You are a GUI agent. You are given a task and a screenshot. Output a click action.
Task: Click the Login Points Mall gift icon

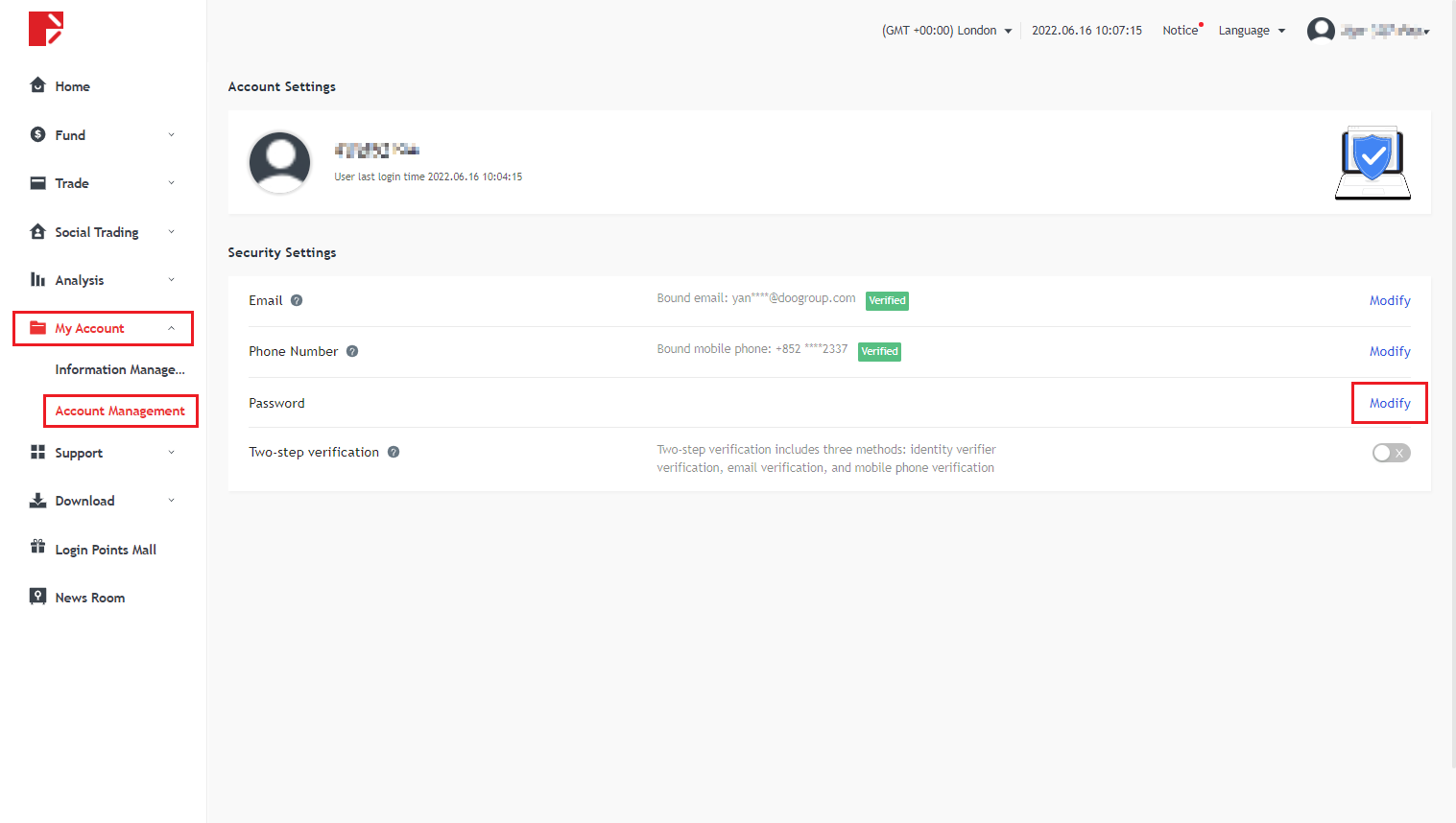click(37, 548)
